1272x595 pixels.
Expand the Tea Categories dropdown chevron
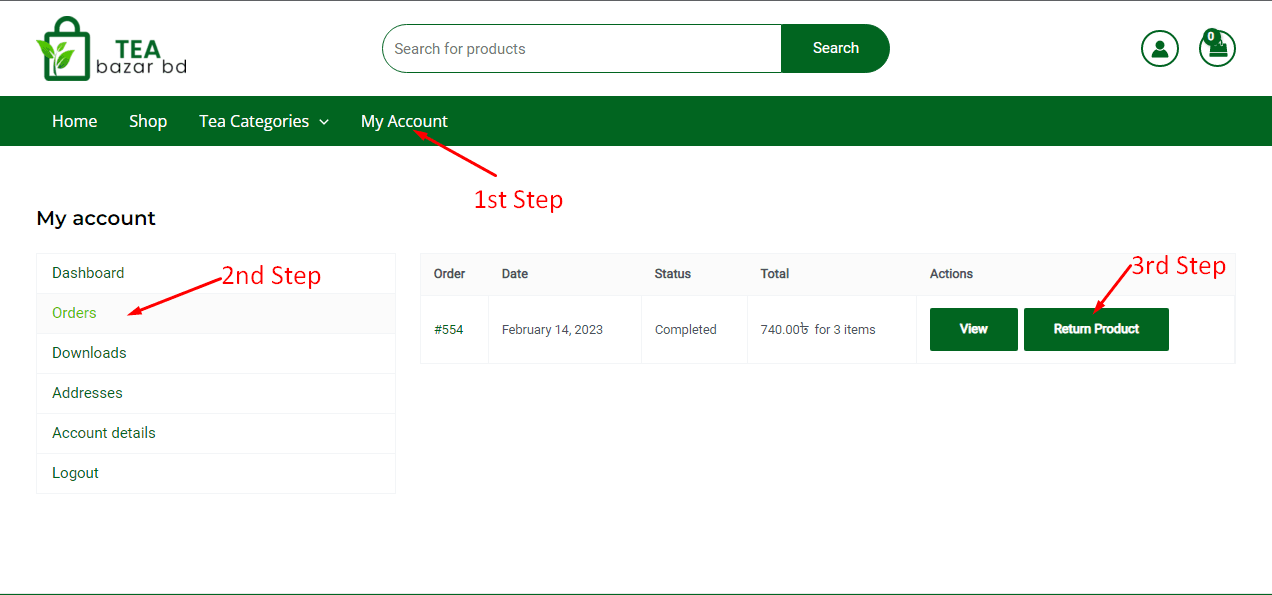click(324, 122)
